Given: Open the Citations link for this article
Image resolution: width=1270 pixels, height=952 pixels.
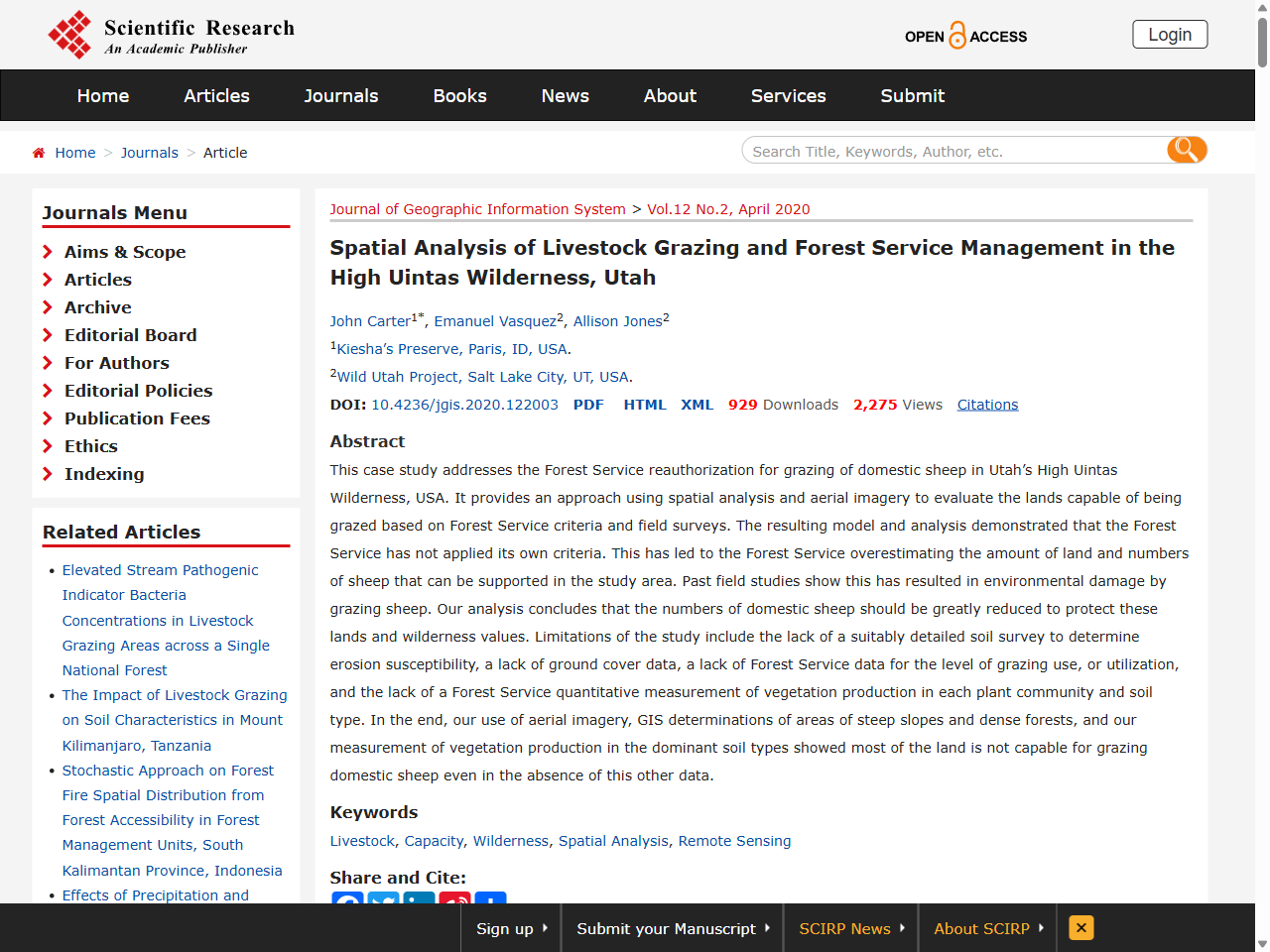Looking at the screenshot, I should 987,404.
